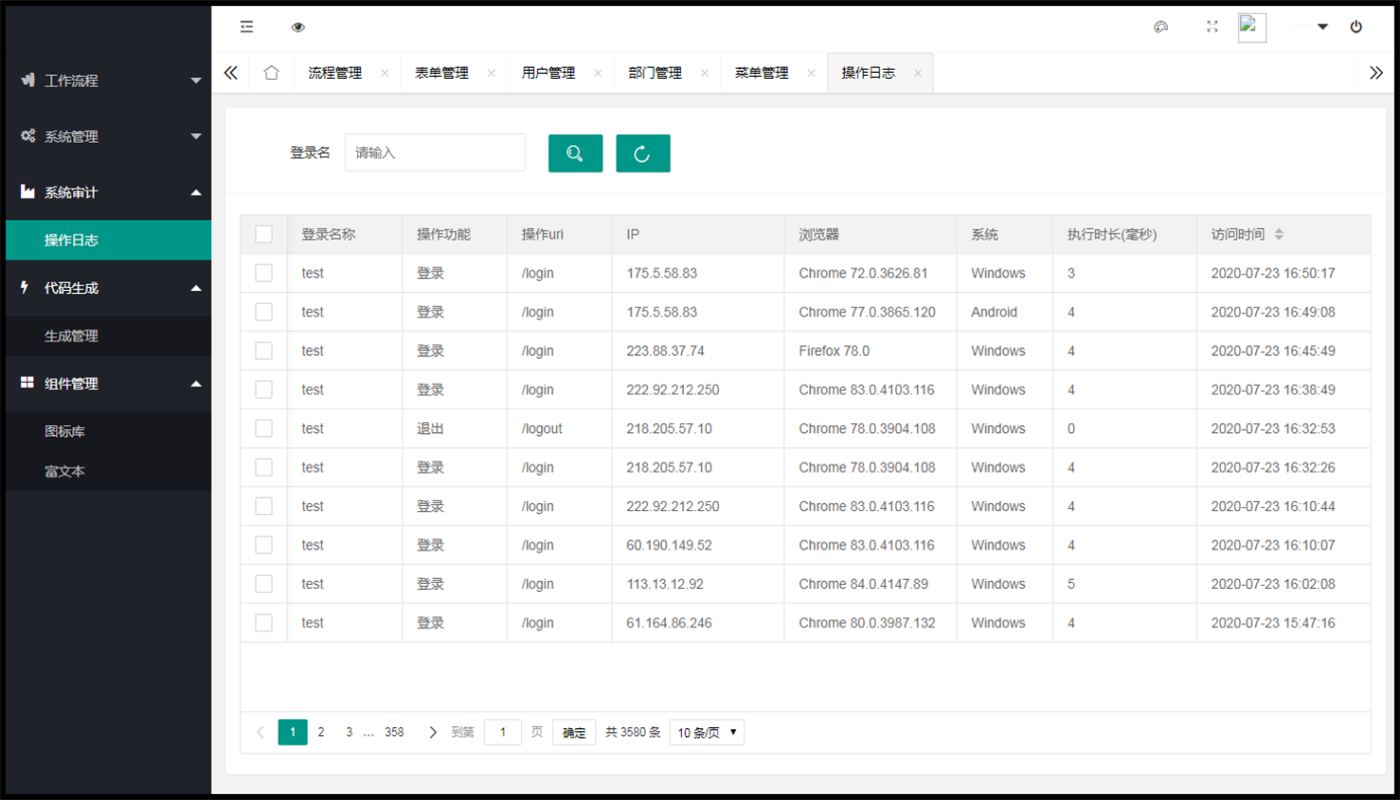
Task: Toggle sidebar with the menu fold icon
Action: (x=247, y=27)
